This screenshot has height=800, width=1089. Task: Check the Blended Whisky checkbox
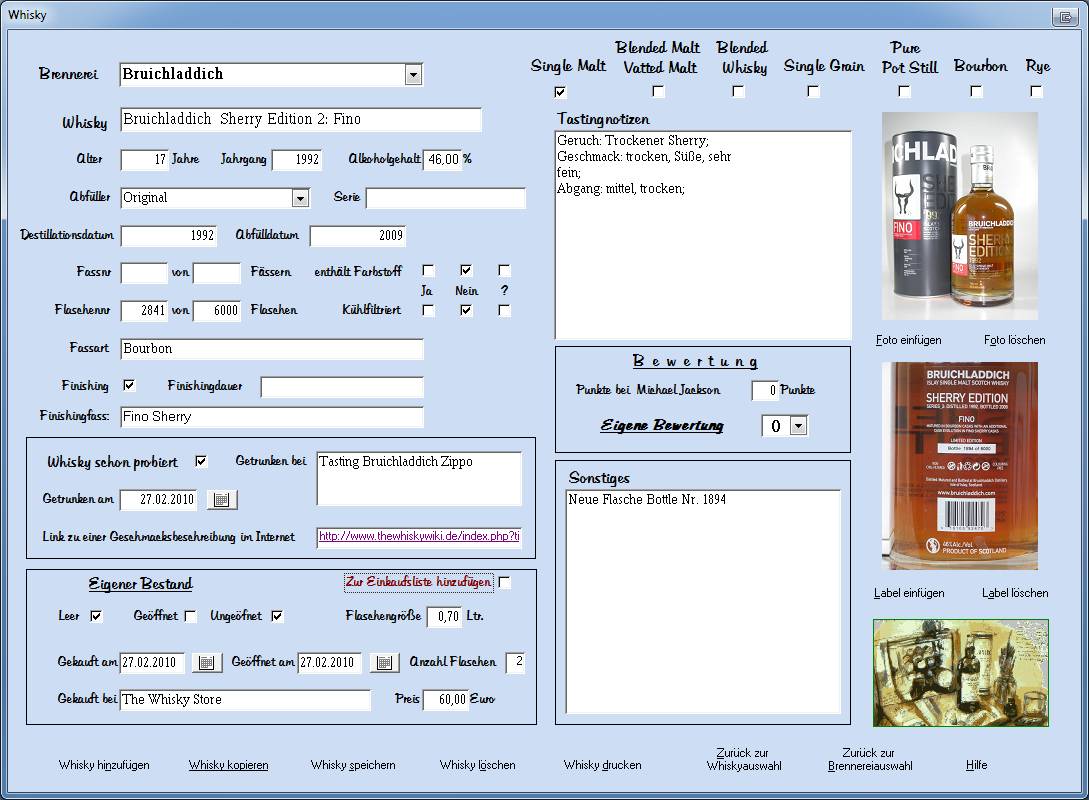[738, 91]
